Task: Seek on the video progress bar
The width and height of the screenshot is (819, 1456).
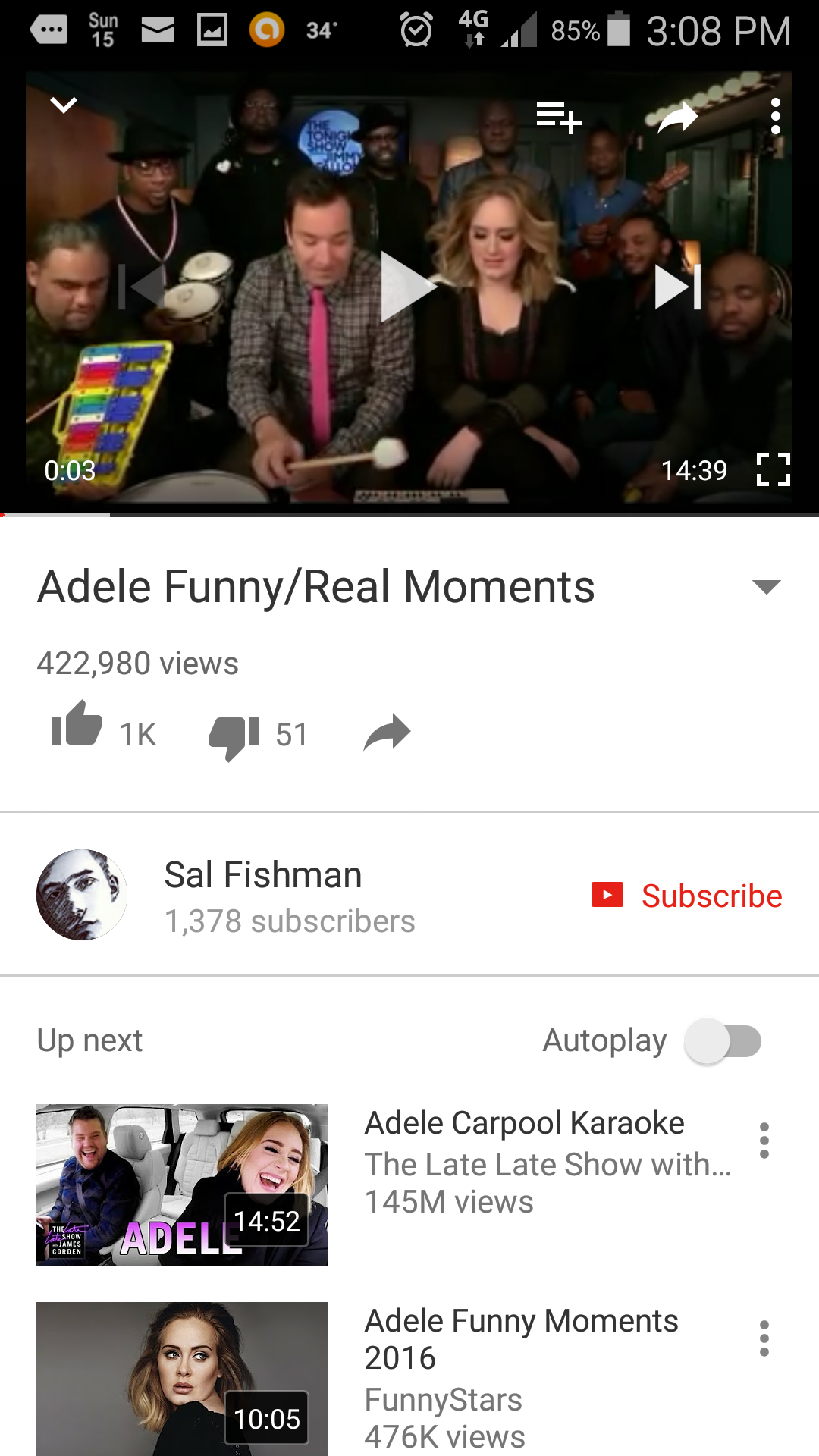Action: [409, 515]
